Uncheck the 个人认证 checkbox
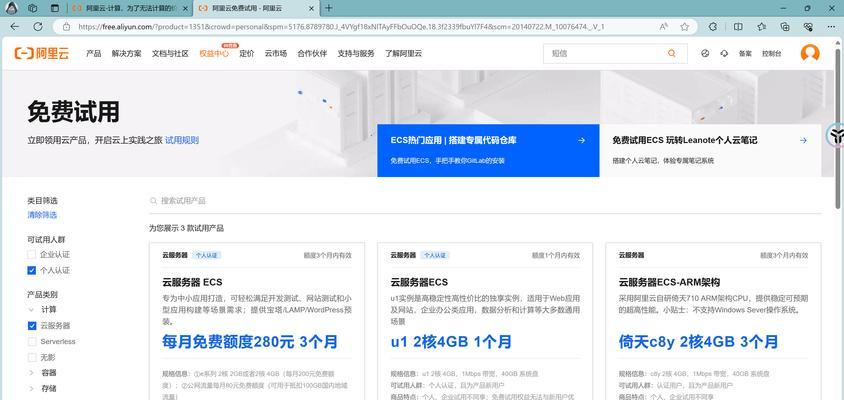 tap(32, 270)
